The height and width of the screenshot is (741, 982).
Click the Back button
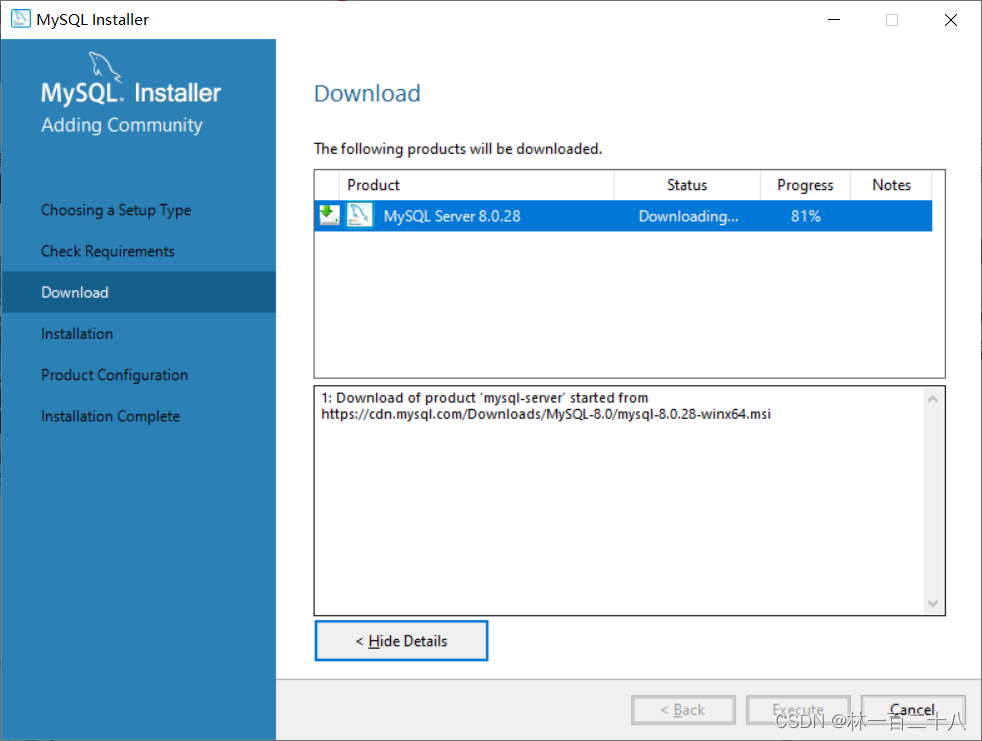pos(683,710)
